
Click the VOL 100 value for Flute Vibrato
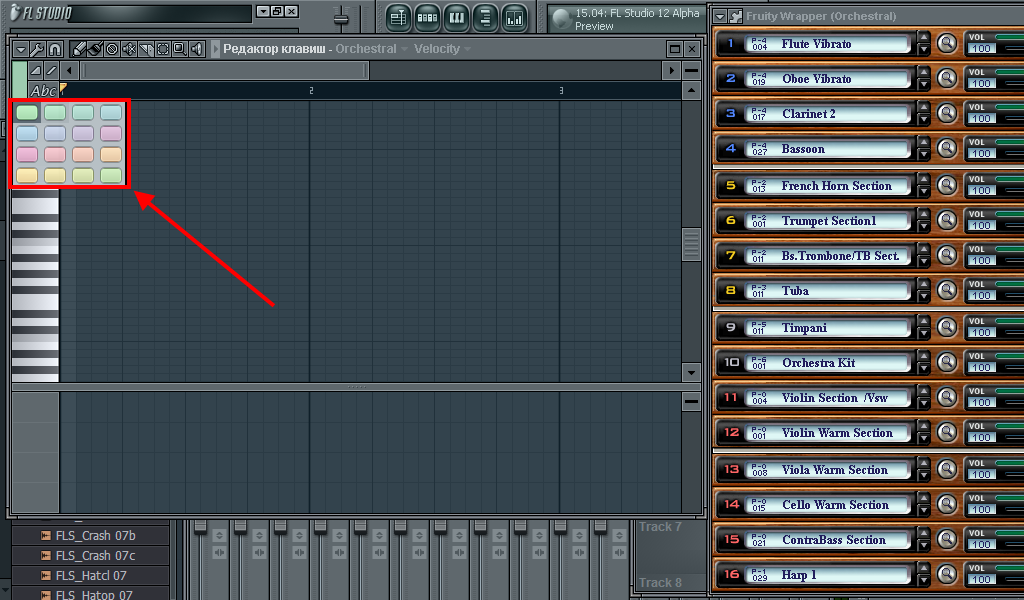coord(980,48)
